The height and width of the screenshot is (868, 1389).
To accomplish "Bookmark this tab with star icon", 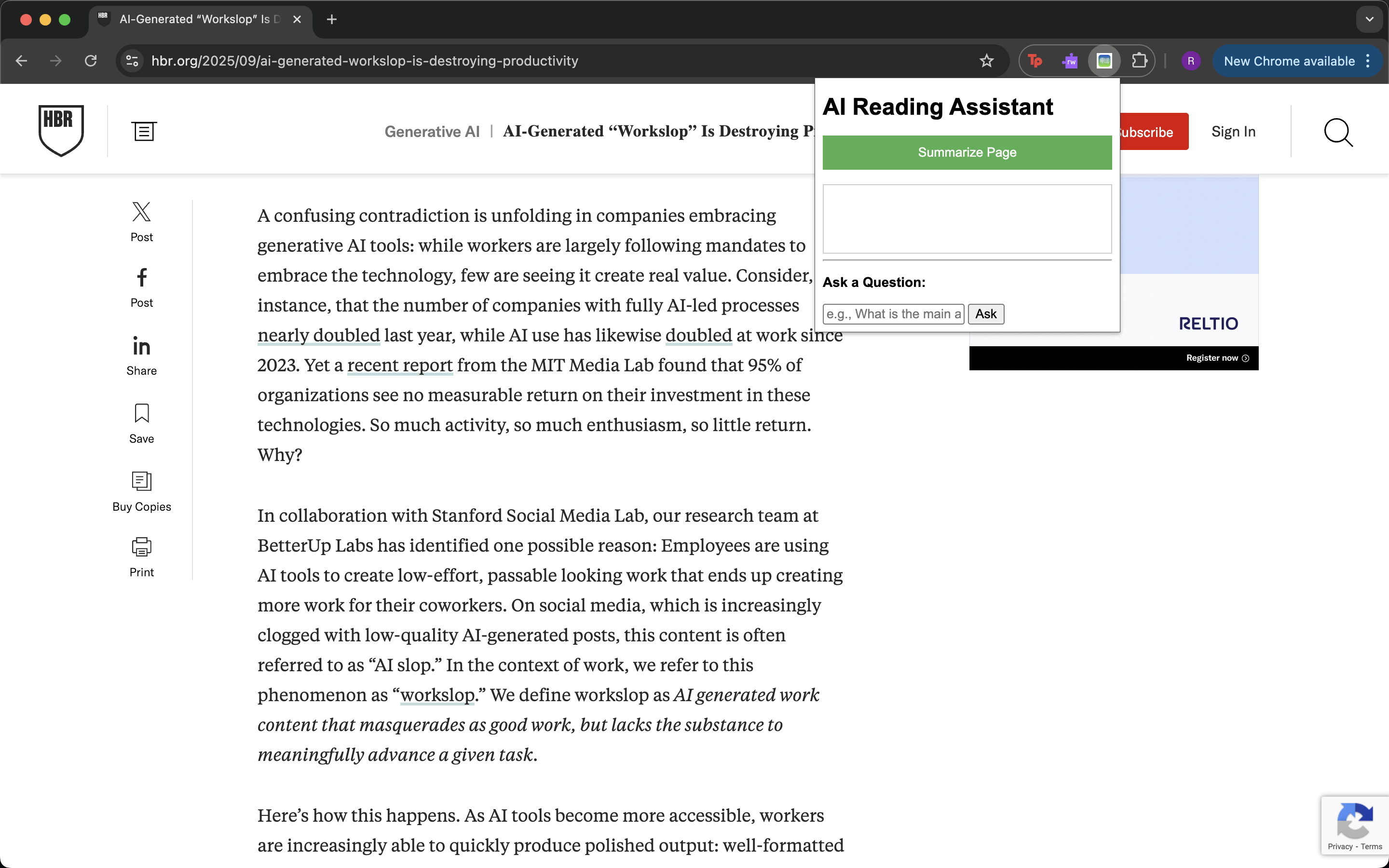I will (986, 61).
